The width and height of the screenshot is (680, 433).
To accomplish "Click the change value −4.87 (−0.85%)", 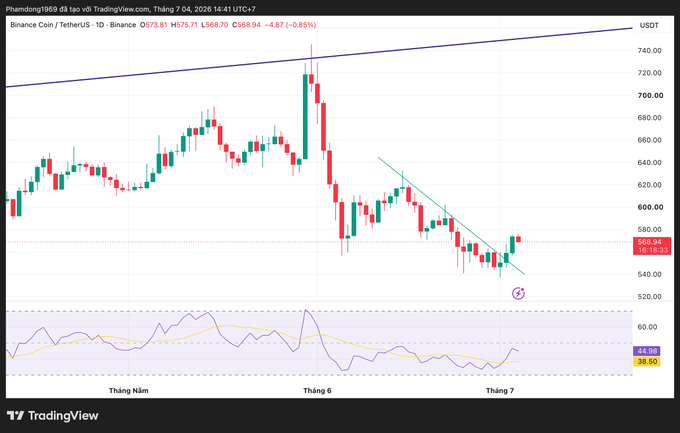I will [290, 25].
